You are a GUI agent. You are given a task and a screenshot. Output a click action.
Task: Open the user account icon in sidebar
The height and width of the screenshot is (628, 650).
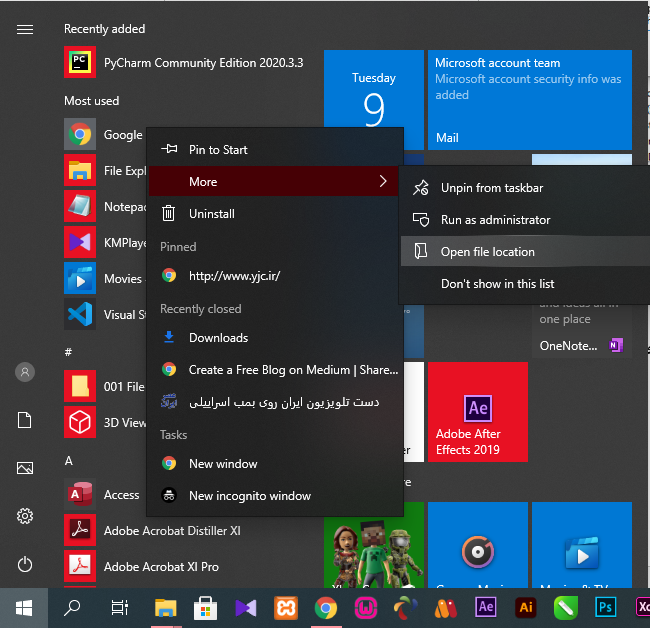pyautogui.click(x=25, y=372)
